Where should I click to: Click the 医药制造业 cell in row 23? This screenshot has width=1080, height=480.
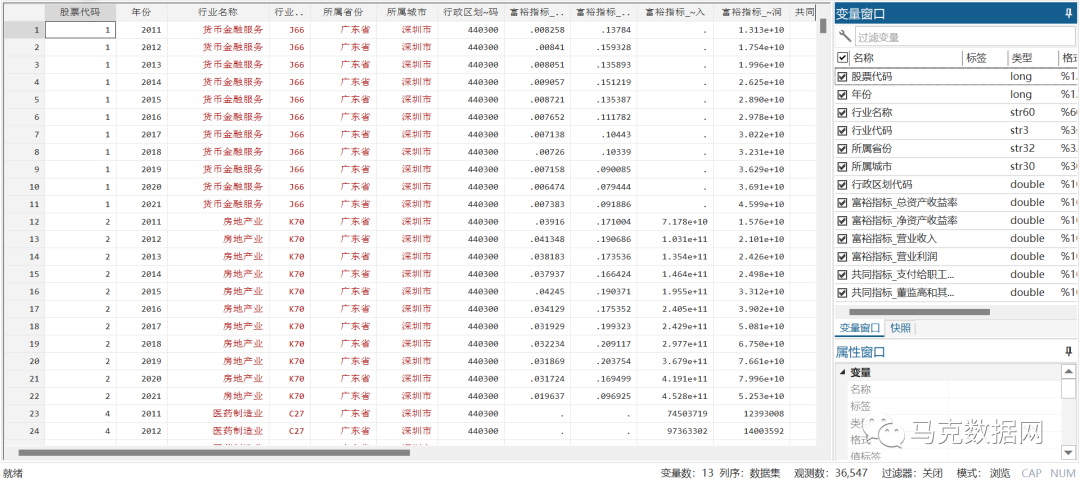[218, 413]
